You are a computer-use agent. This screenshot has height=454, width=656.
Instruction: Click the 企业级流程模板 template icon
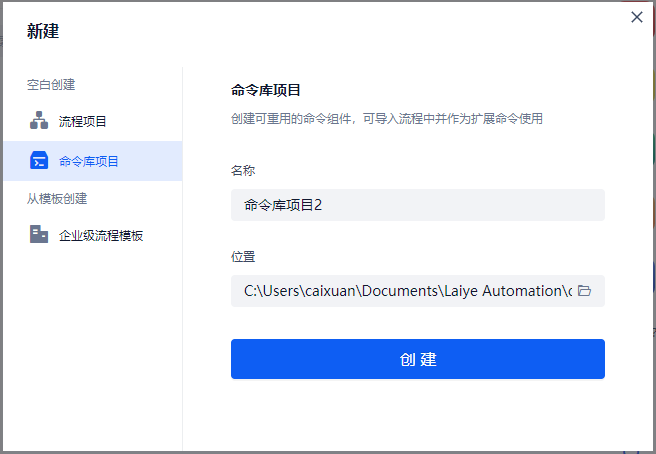click(39, 235)
